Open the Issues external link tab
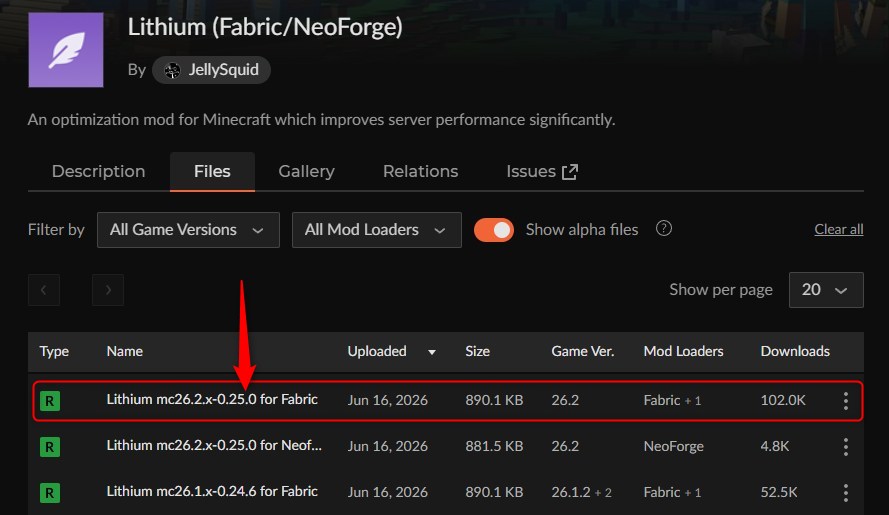This screenshot has height=515, width=889. coord(542,171)
